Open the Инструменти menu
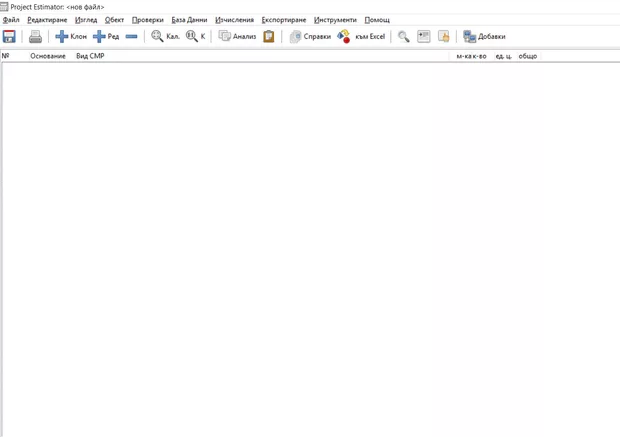This screenshot has width=620, height=437. click(x=335, y=20)
